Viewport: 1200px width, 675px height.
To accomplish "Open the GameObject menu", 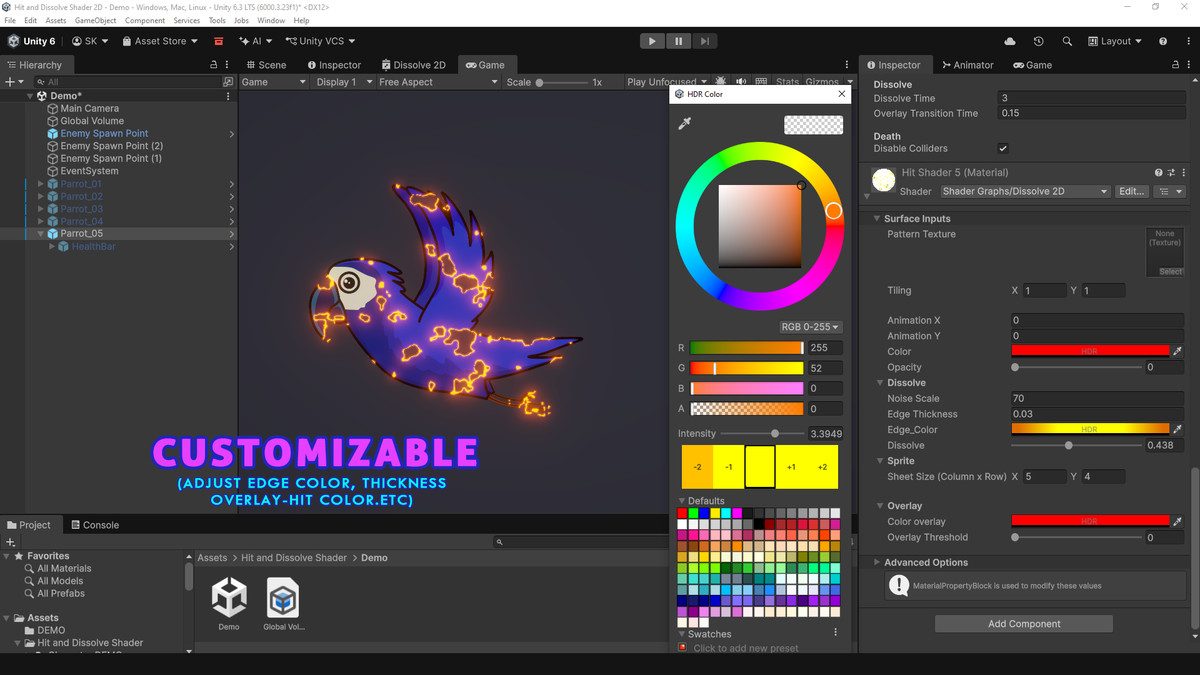I will coord(96,20).
